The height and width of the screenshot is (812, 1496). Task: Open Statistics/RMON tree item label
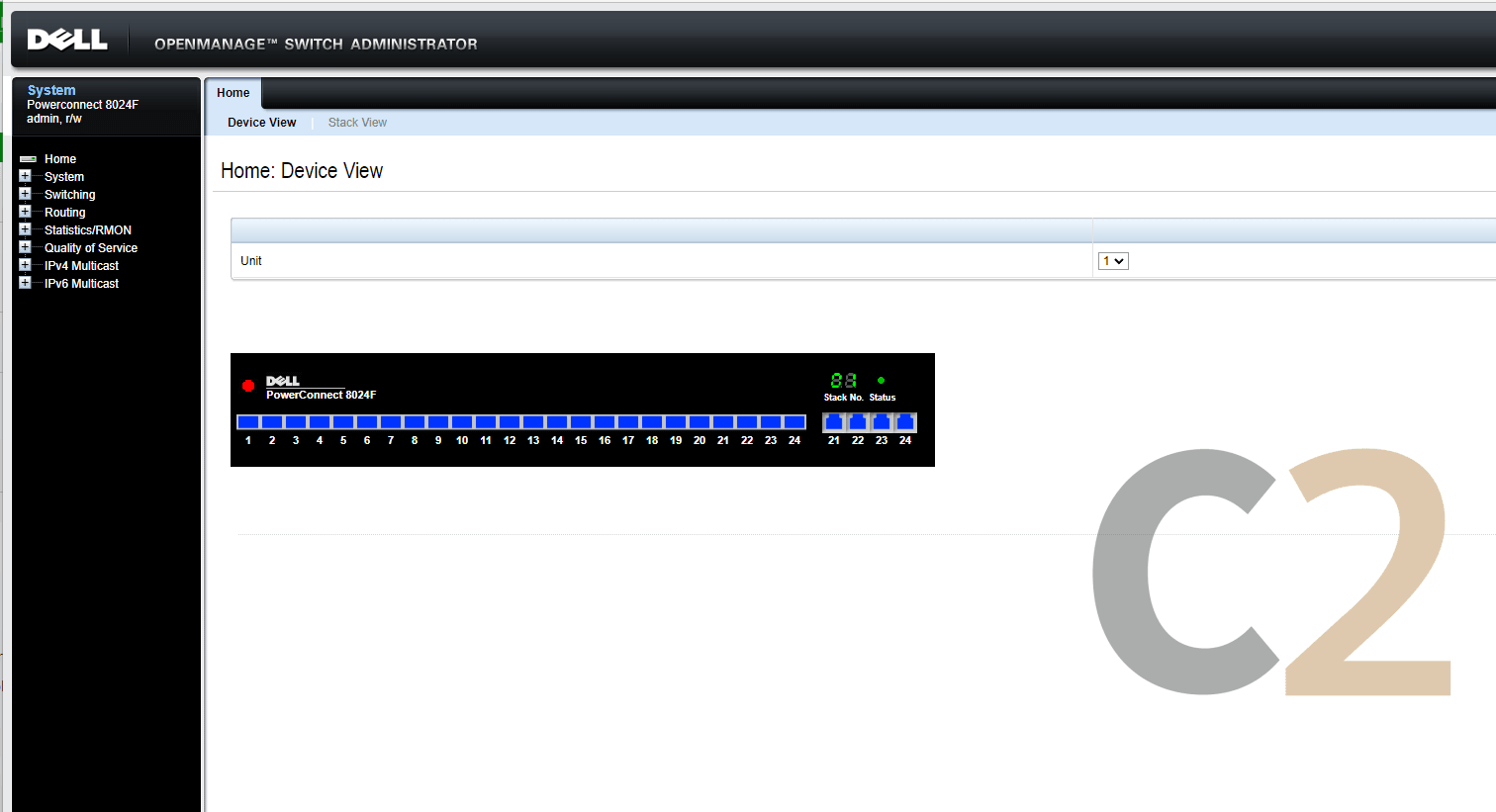(88, 230)
